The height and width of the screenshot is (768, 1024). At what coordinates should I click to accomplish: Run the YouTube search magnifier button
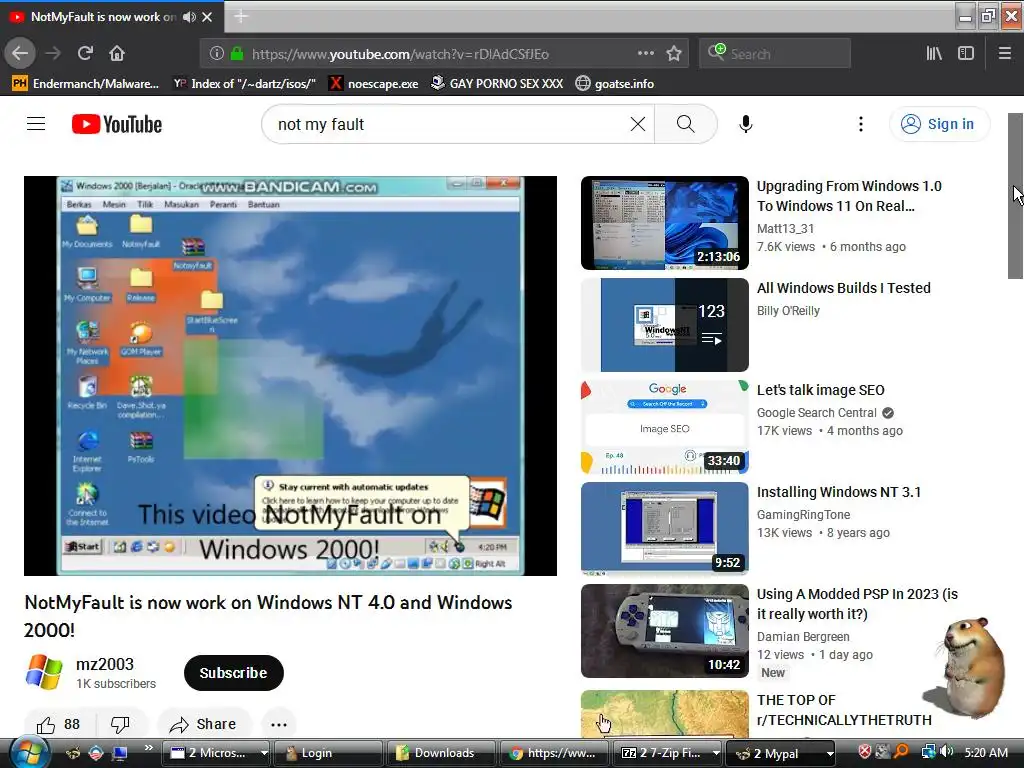pyautogui.click(x=686, y=124)
